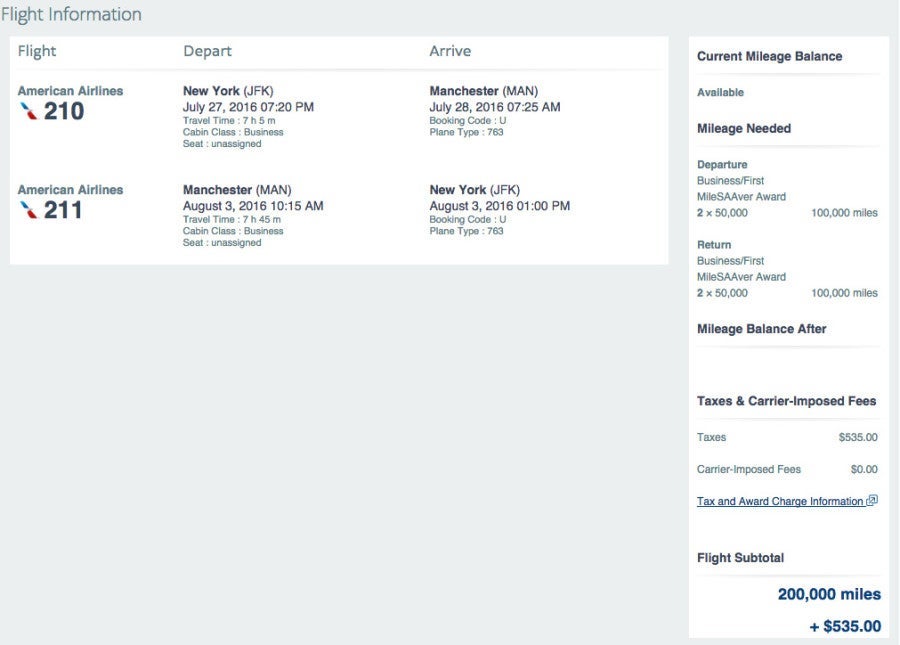Click American Airlines logo beside flight 211

click(x=29, y=210)
